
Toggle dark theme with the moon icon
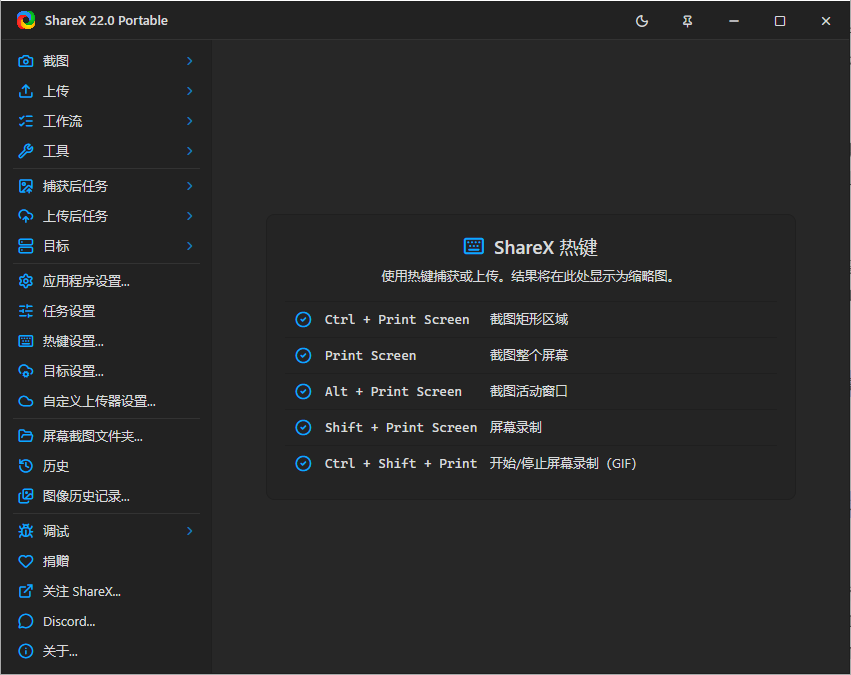pos(642,21)
